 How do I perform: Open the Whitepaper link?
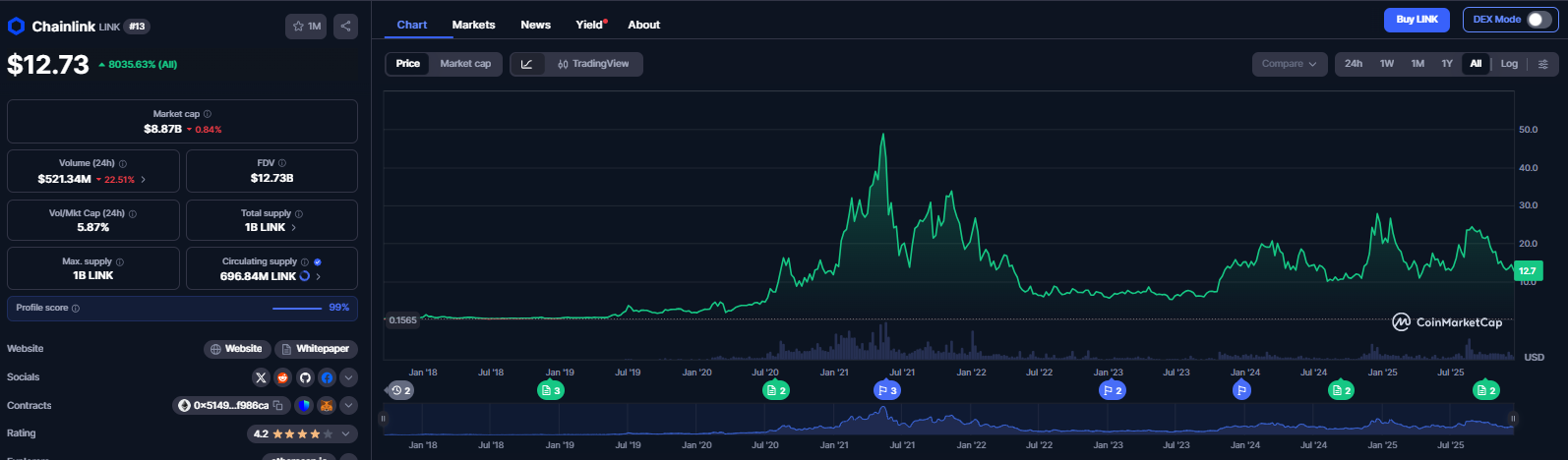coord(315,349)
